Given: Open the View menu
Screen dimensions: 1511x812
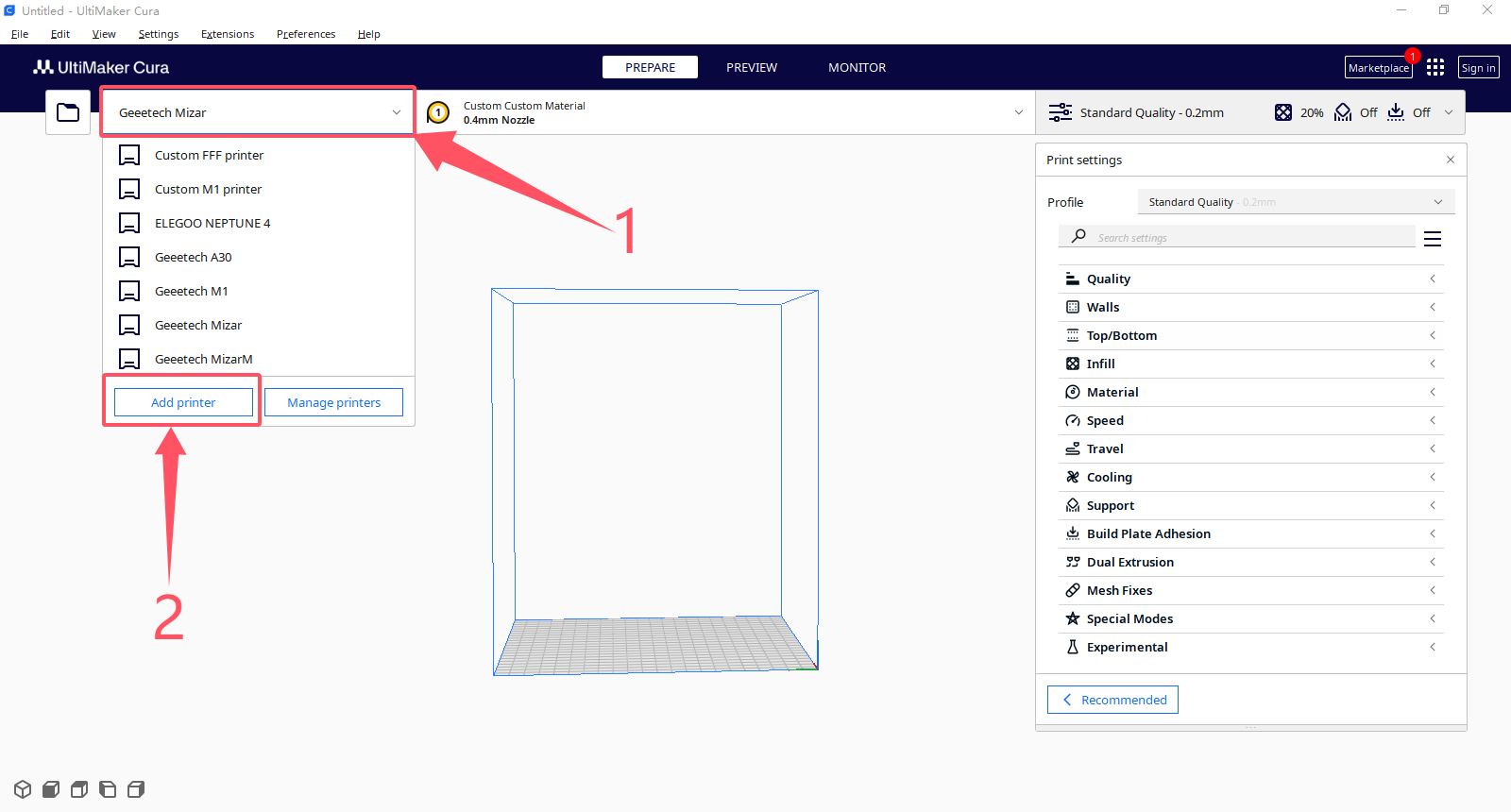Looking at the screenshot, I should (x=104, y=34).
